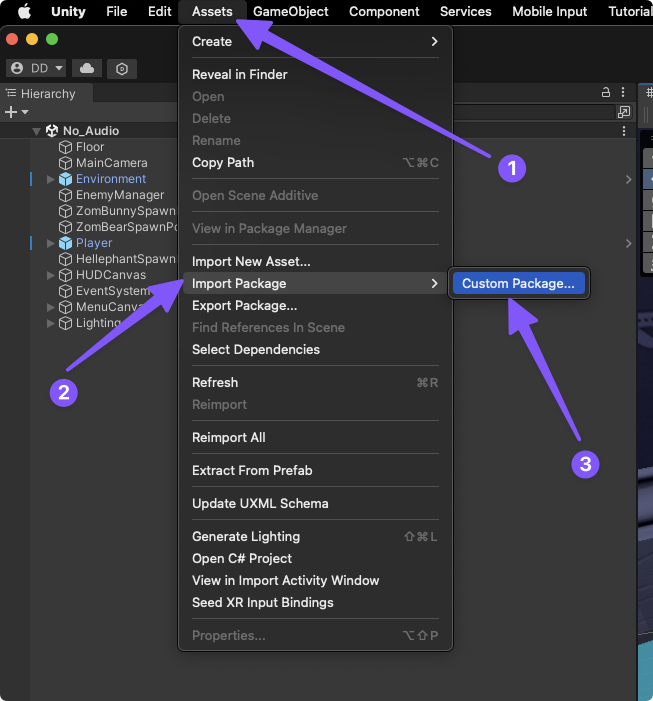
Task: Click the MainCamera object icon
Action: [66, 163]
